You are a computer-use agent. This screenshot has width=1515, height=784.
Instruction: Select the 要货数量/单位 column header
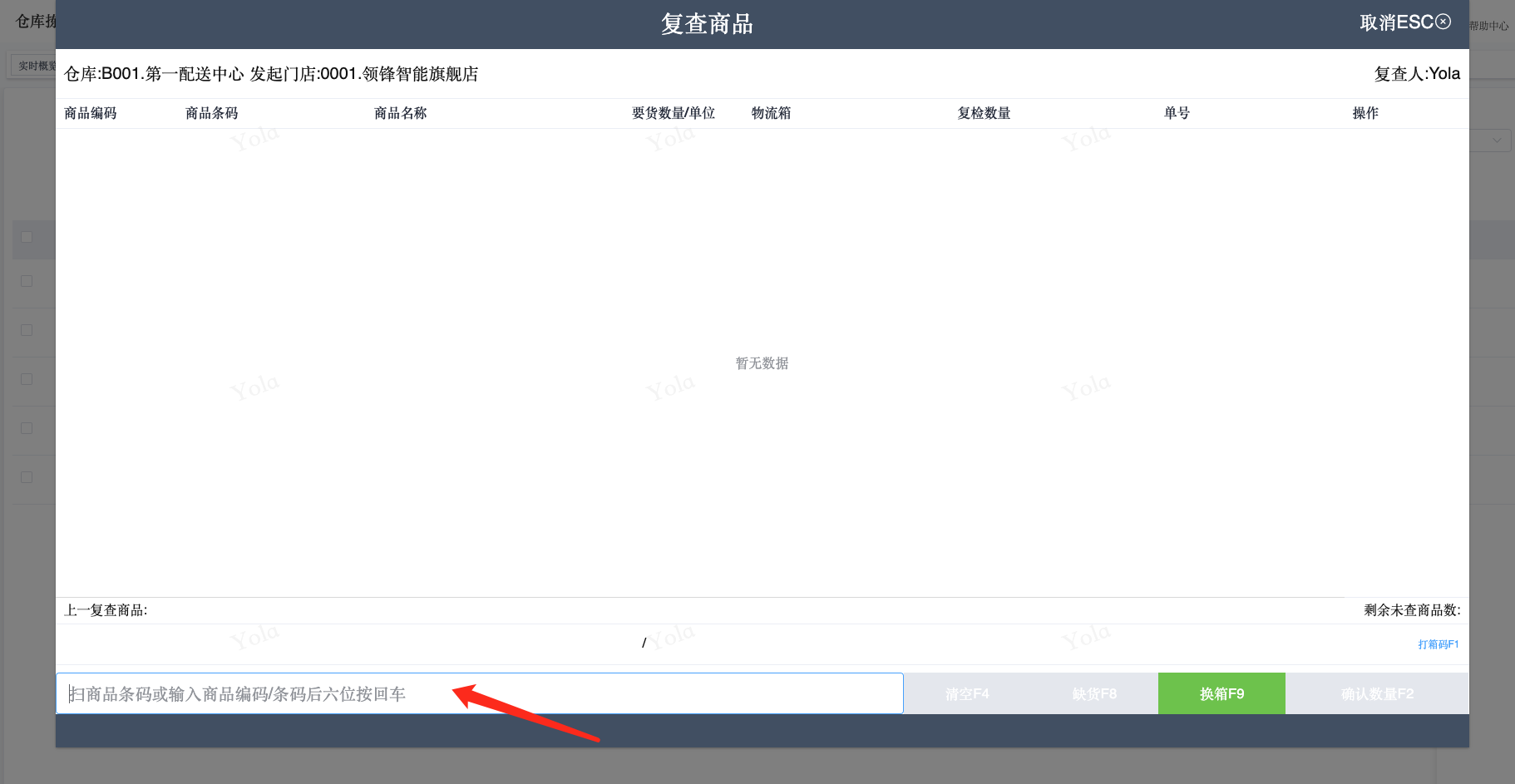(x=674, y=113)
